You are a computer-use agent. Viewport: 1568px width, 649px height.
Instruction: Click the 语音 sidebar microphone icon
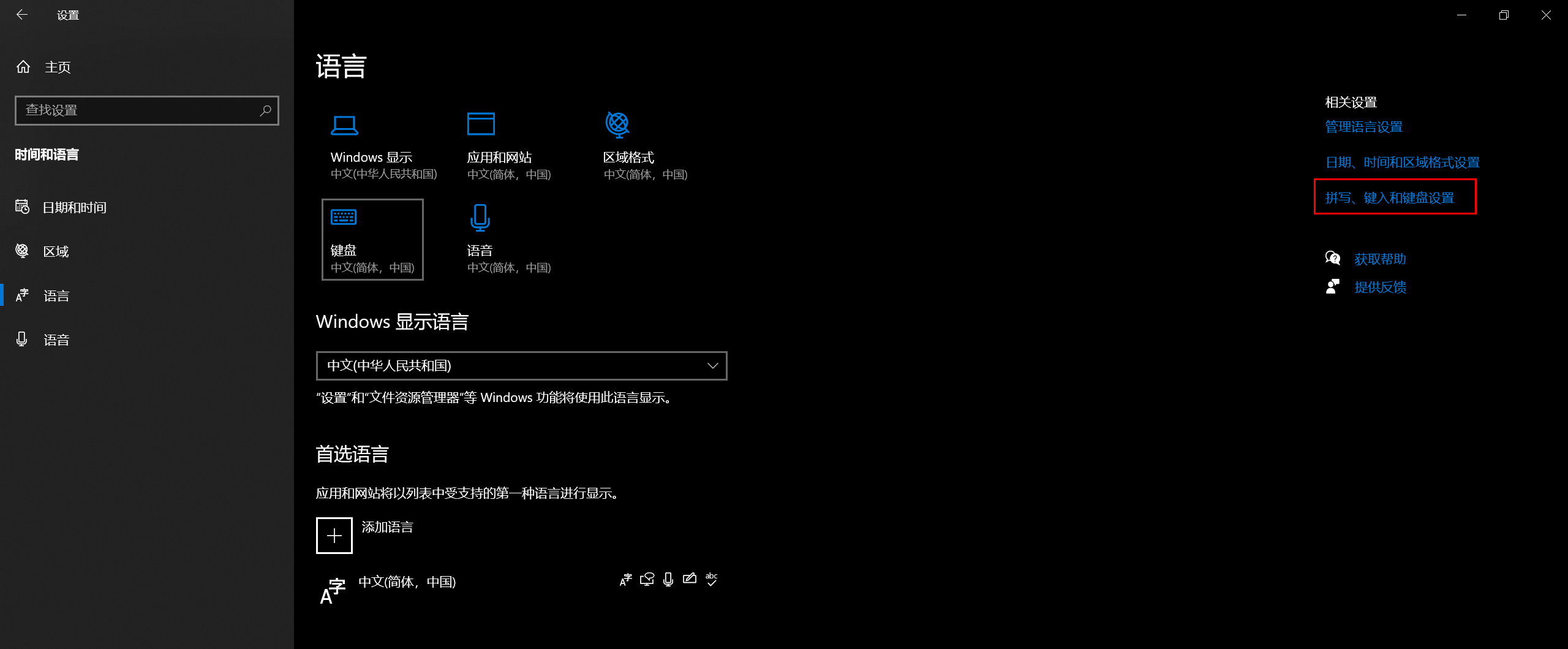click(22, 339)
